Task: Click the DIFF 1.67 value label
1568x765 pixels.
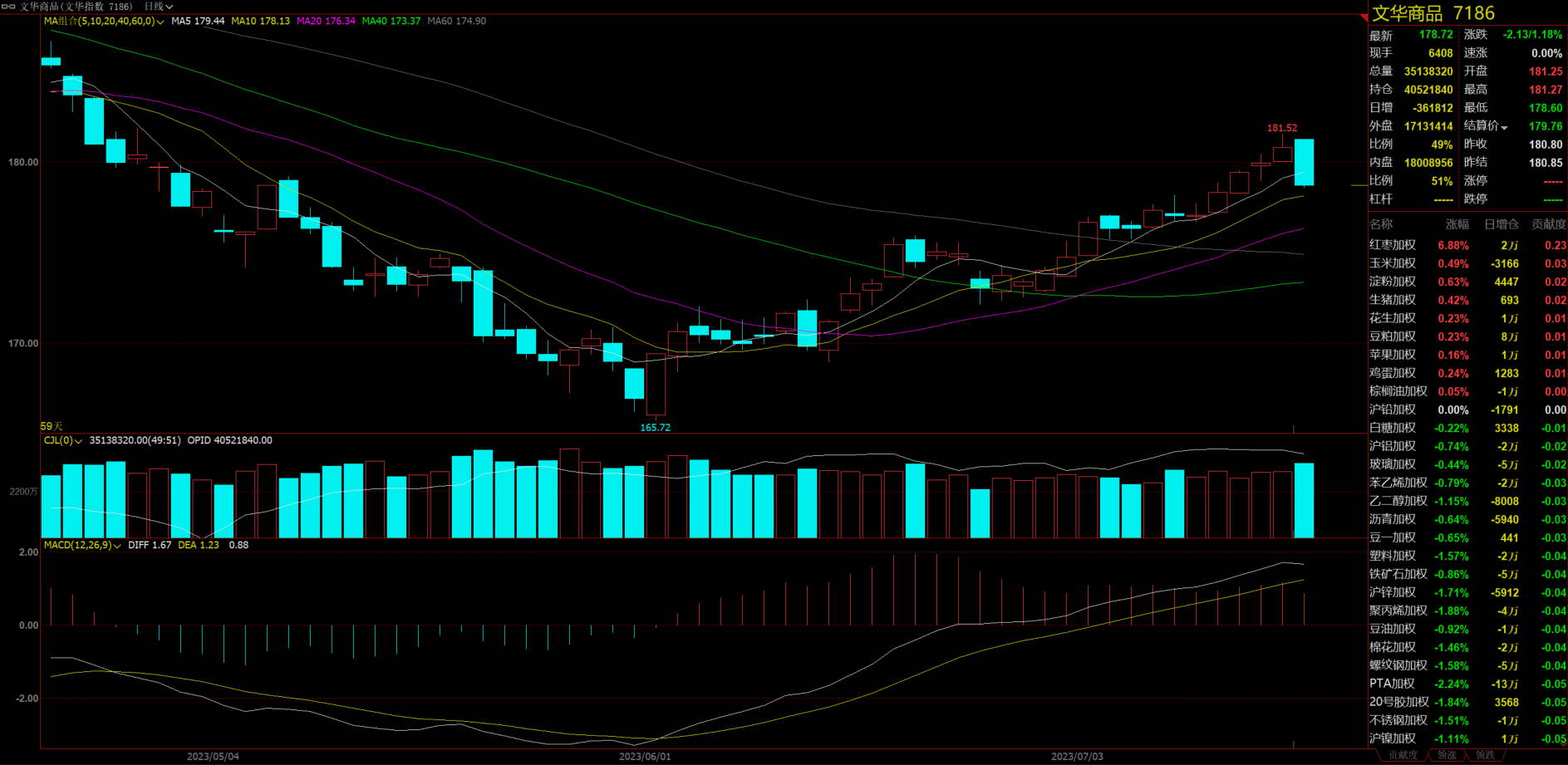Action: pyautogui.click(x=150, y=546)
